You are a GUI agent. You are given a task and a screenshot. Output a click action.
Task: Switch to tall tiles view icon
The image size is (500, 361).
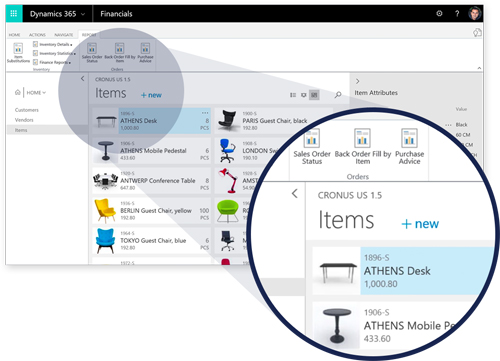303,95
